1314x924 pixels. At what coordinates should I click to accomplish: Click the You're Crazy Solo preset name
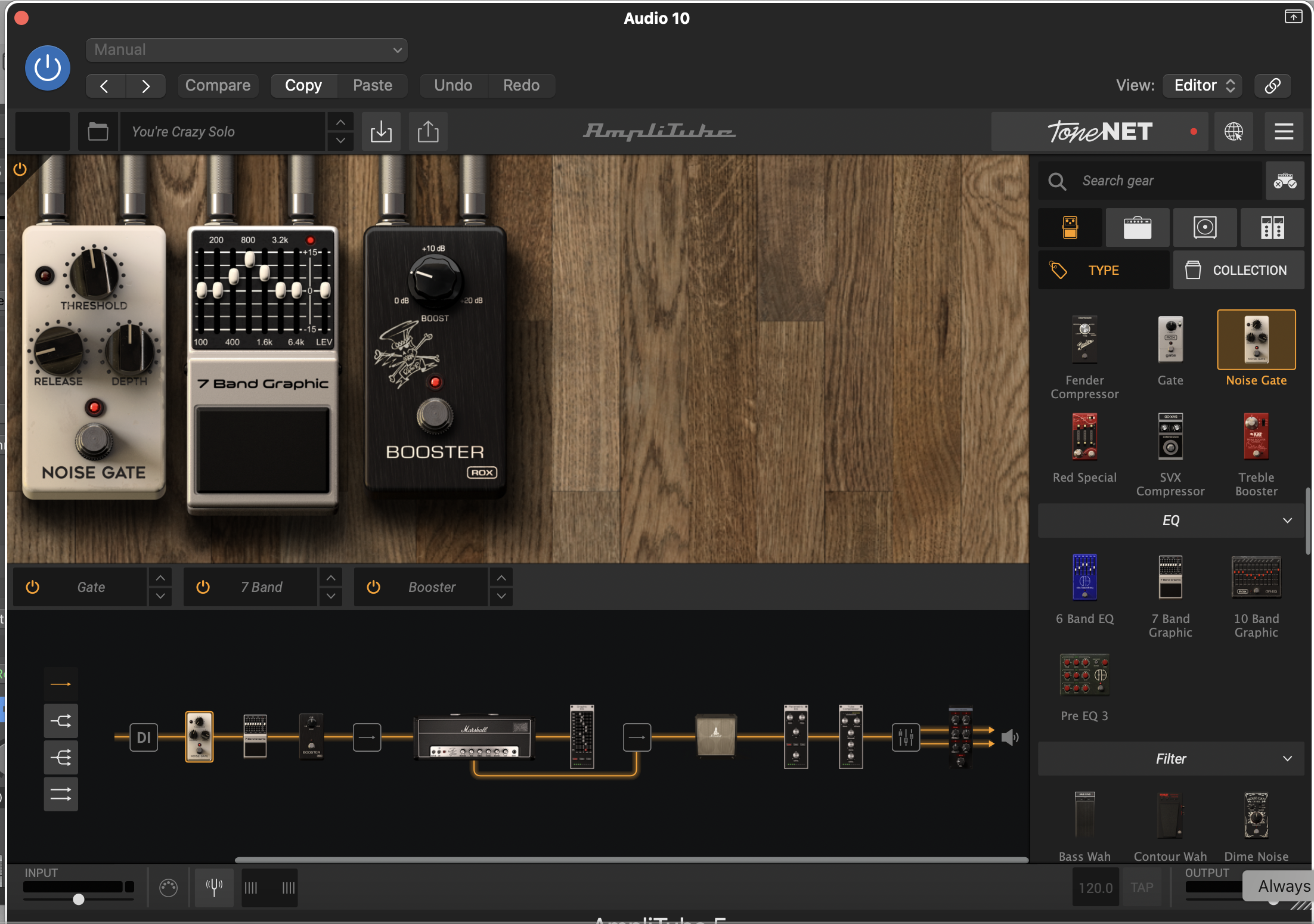(x=222, y=132)
